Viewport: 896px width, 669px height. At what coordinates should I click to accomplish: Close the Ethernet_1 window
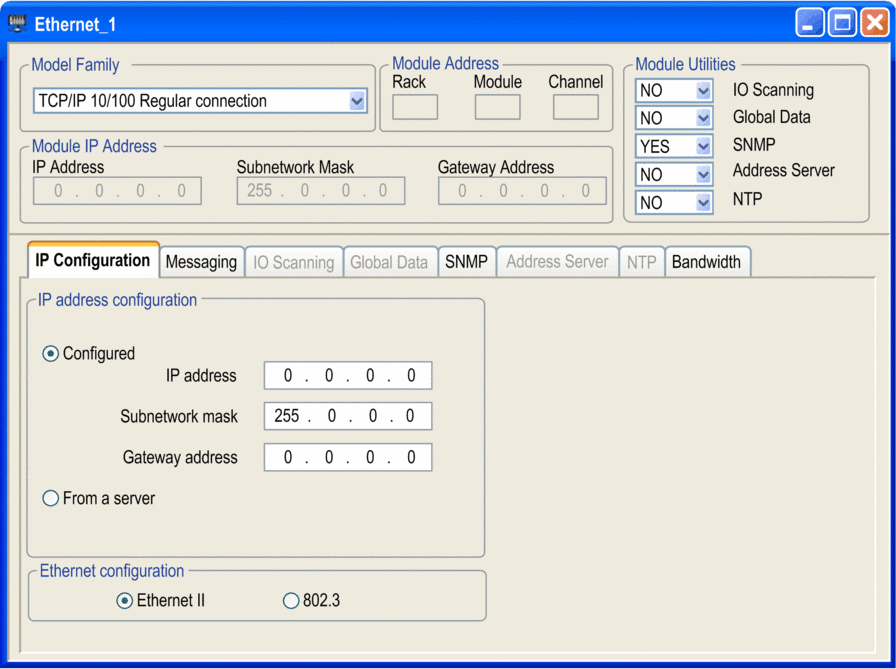tap(873, 23)
